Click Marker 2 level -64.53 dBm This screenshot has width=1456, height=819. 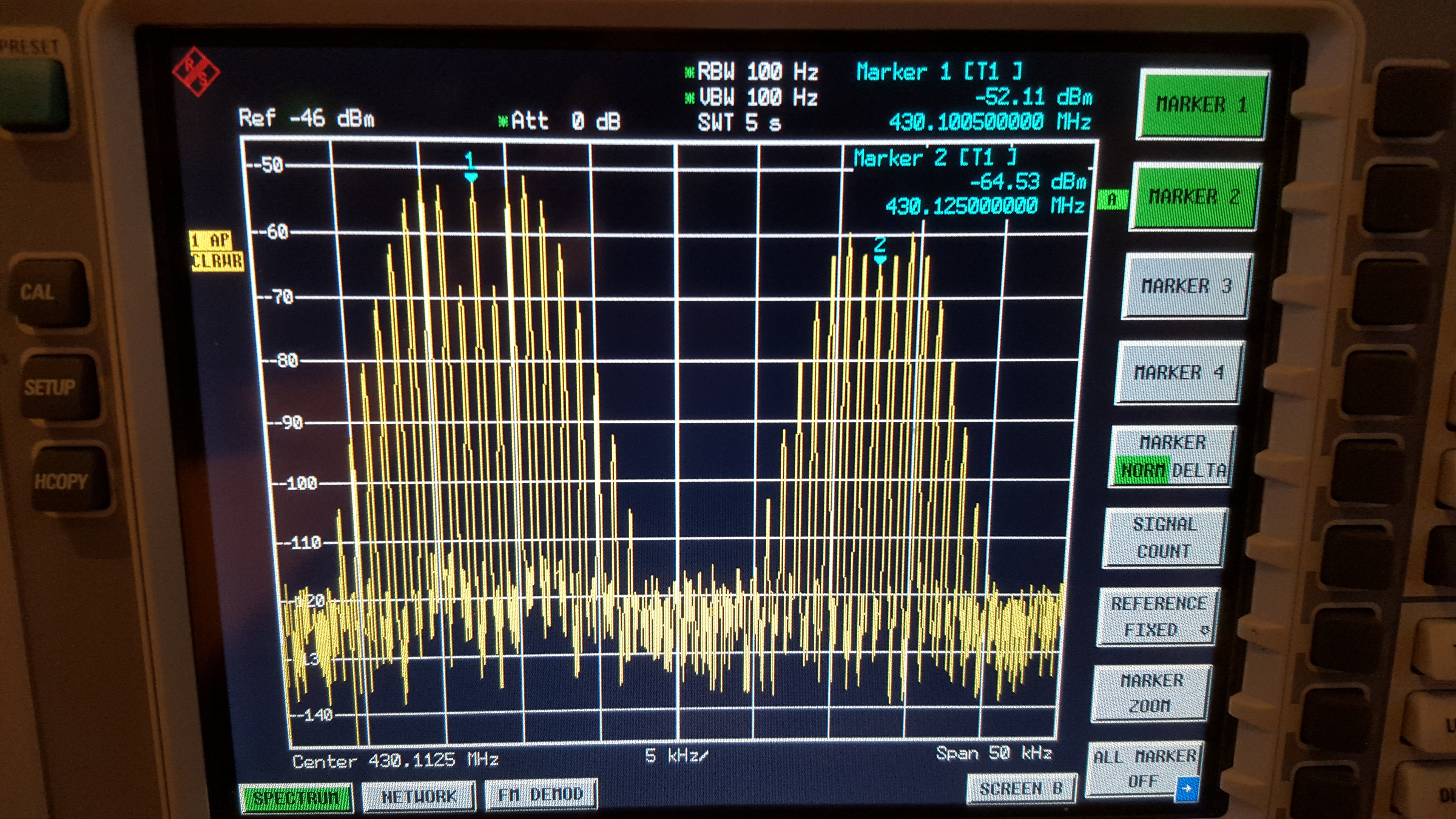tap(1028, 181)
